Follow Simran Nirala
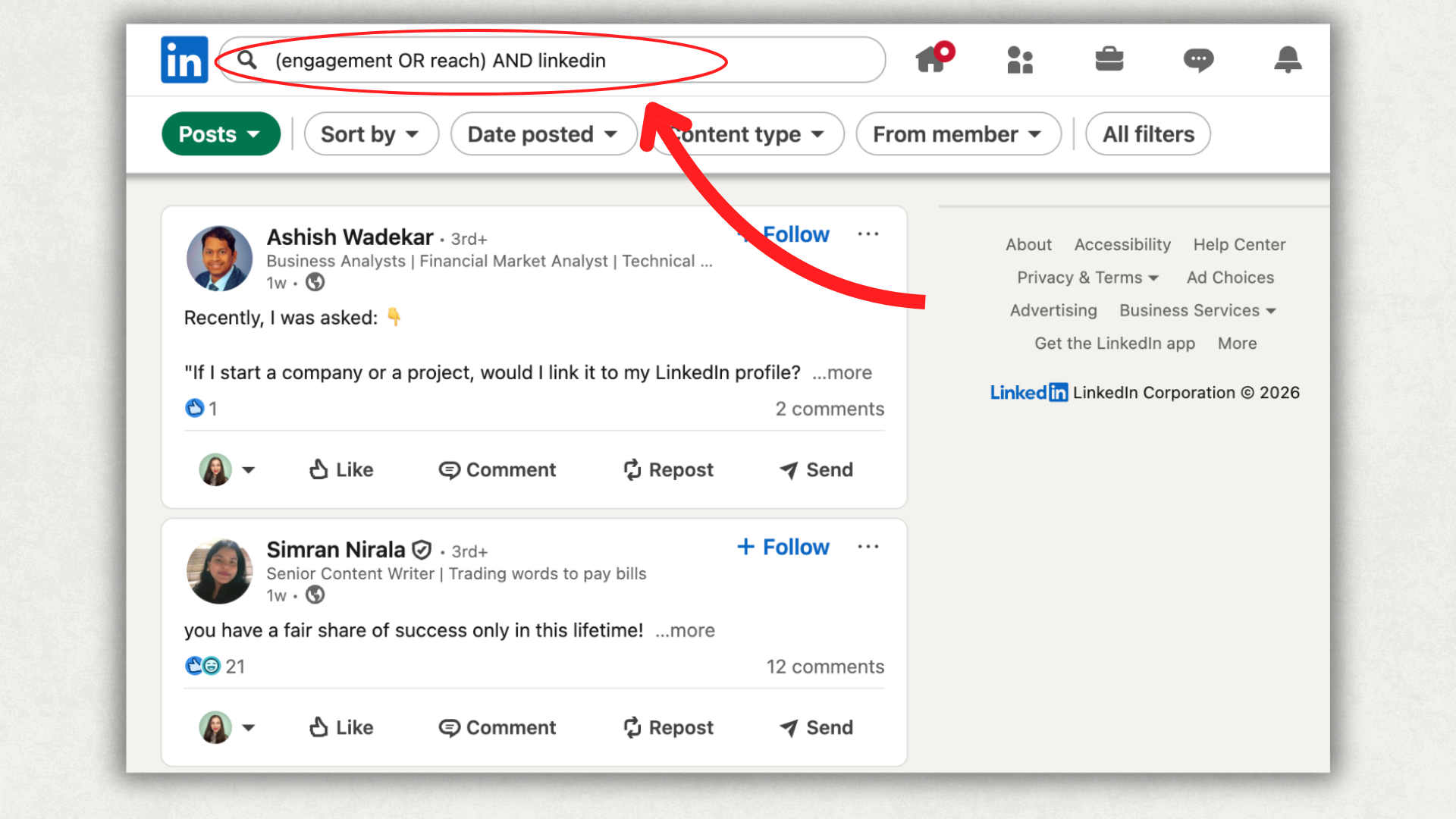The image size is (1456, 819). click(784, 547)
